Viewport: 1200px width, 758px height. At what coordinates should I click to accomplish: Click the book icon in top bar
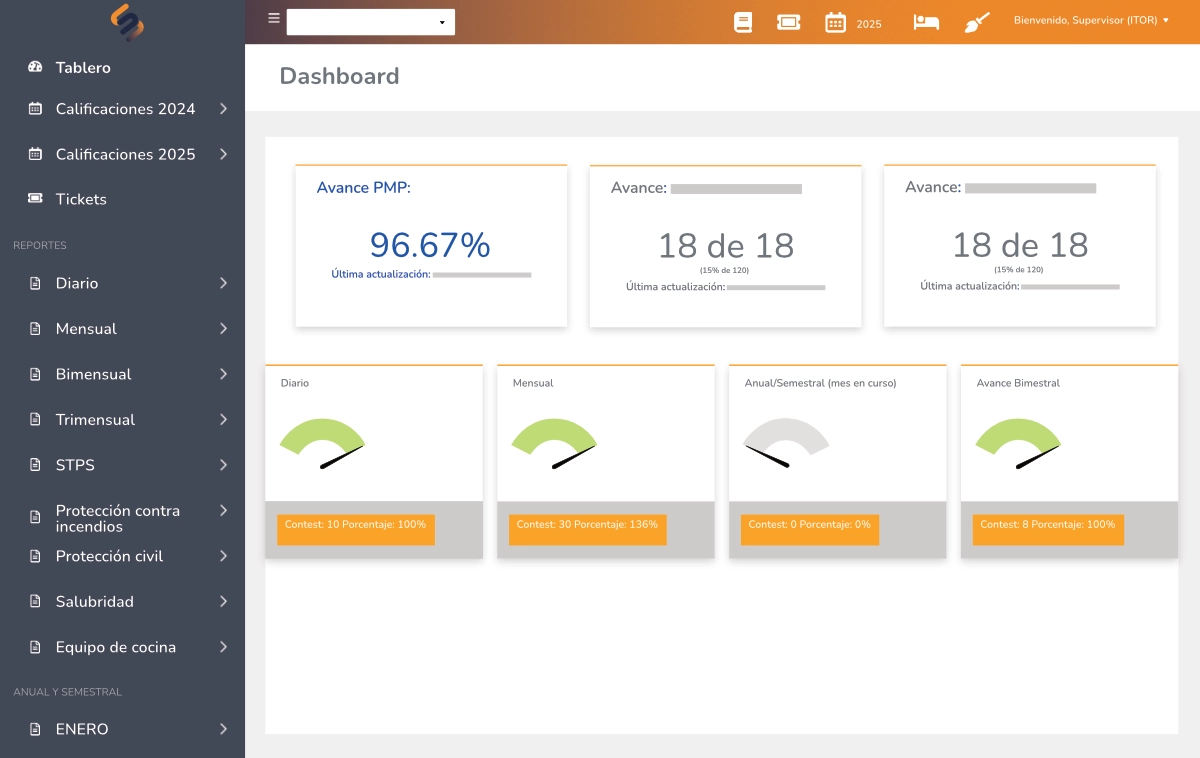click(742, 22)
